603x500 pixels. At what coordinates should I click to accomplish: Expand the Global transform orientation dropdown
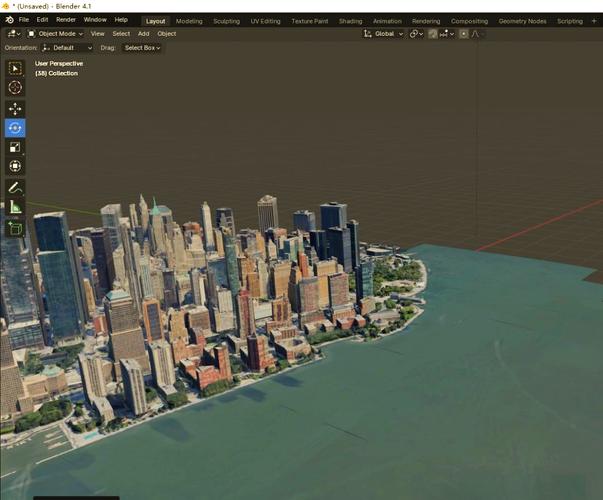[x=383, y=34]
